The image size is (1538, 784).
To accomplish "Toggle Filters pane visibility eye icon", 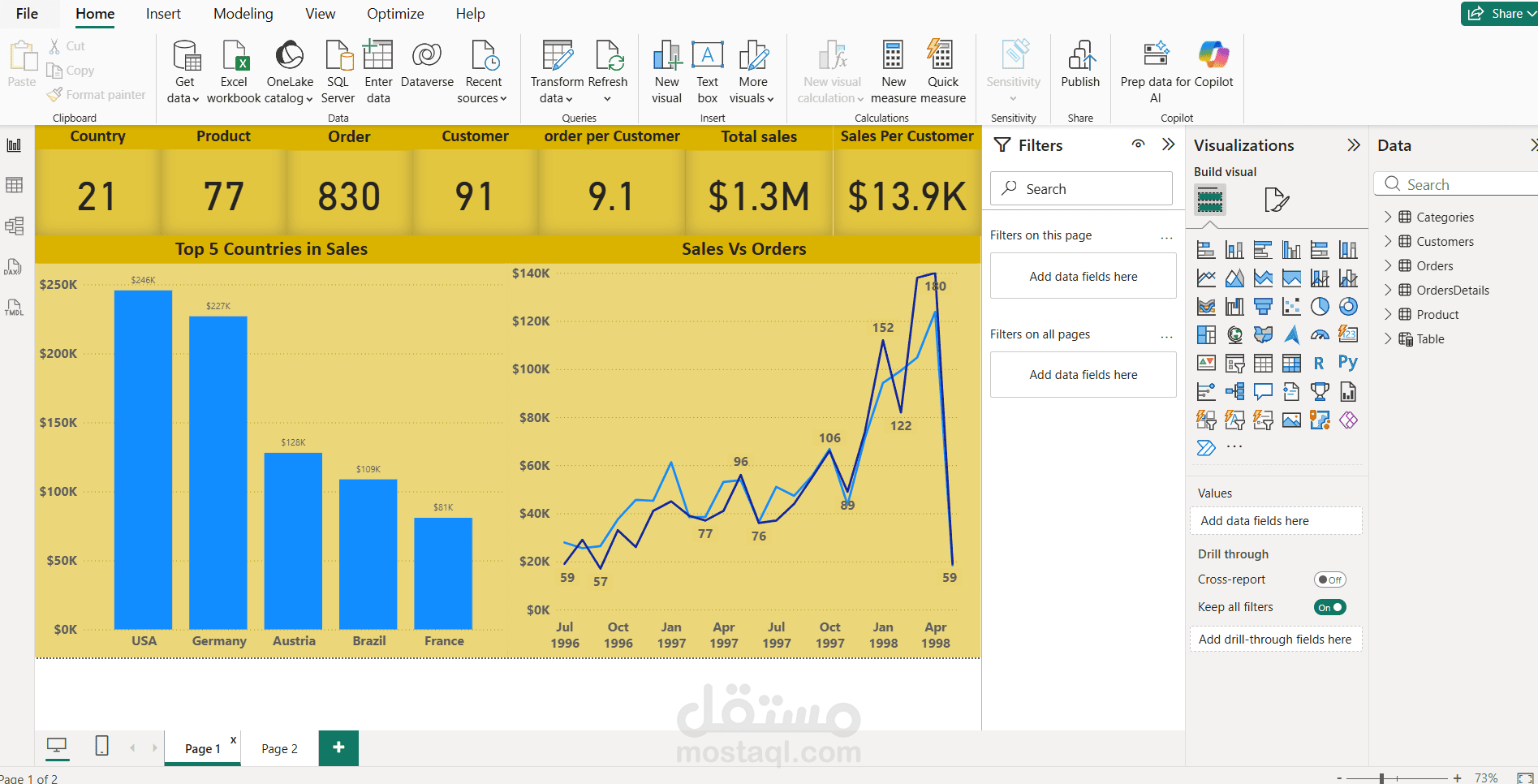I will (x=1139, y=144).
